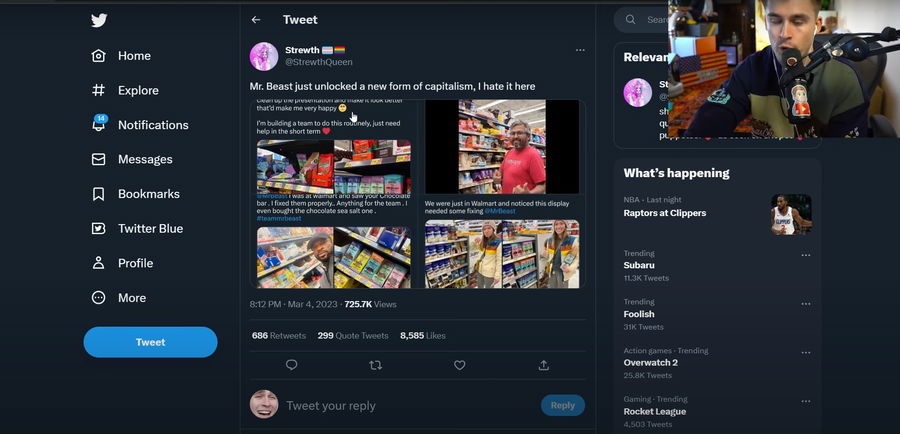
Task: Like the tweet with the heart icon
Action: [459, 365]
